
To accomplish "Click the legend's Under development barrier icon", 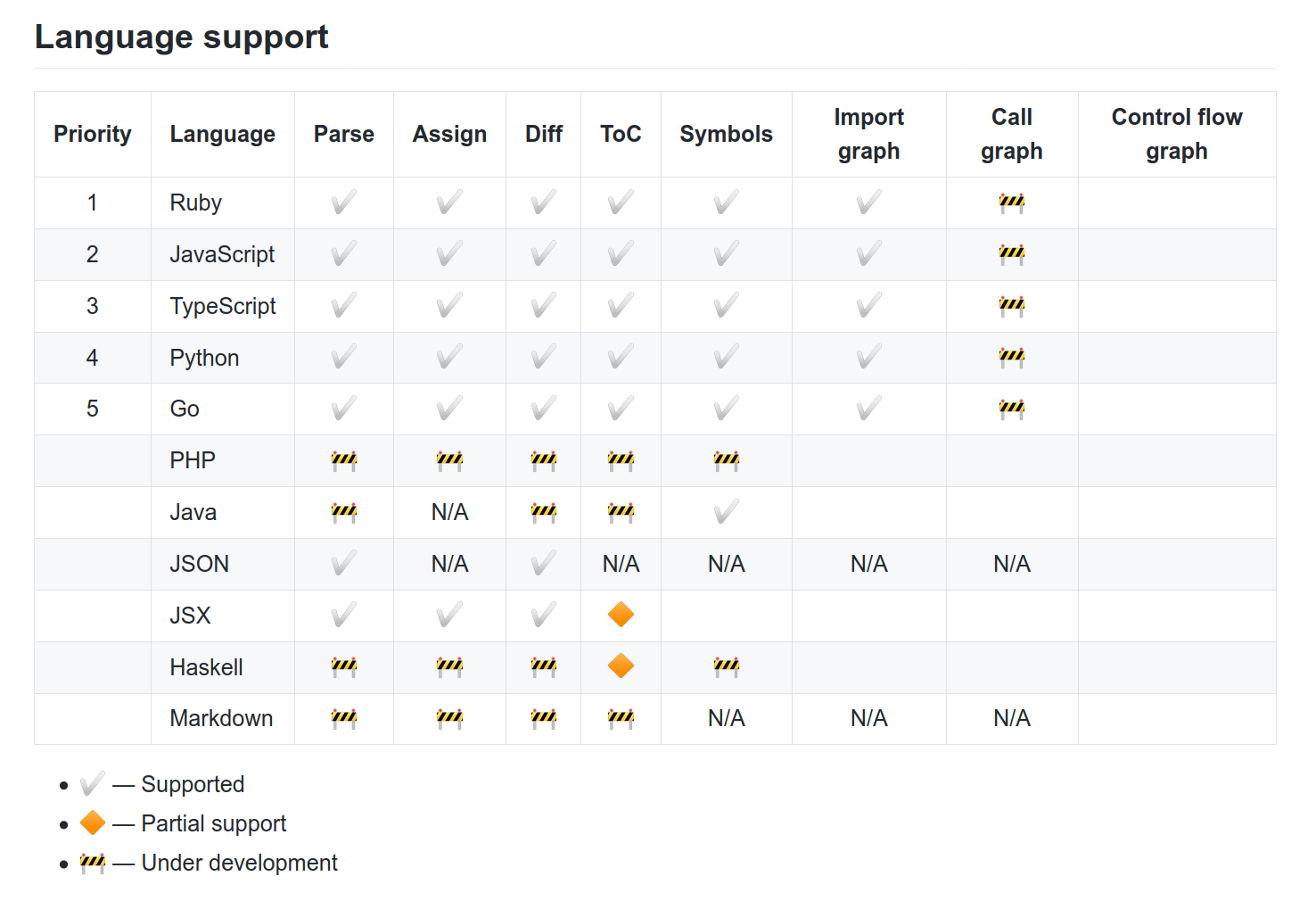I will pos(92,863).
